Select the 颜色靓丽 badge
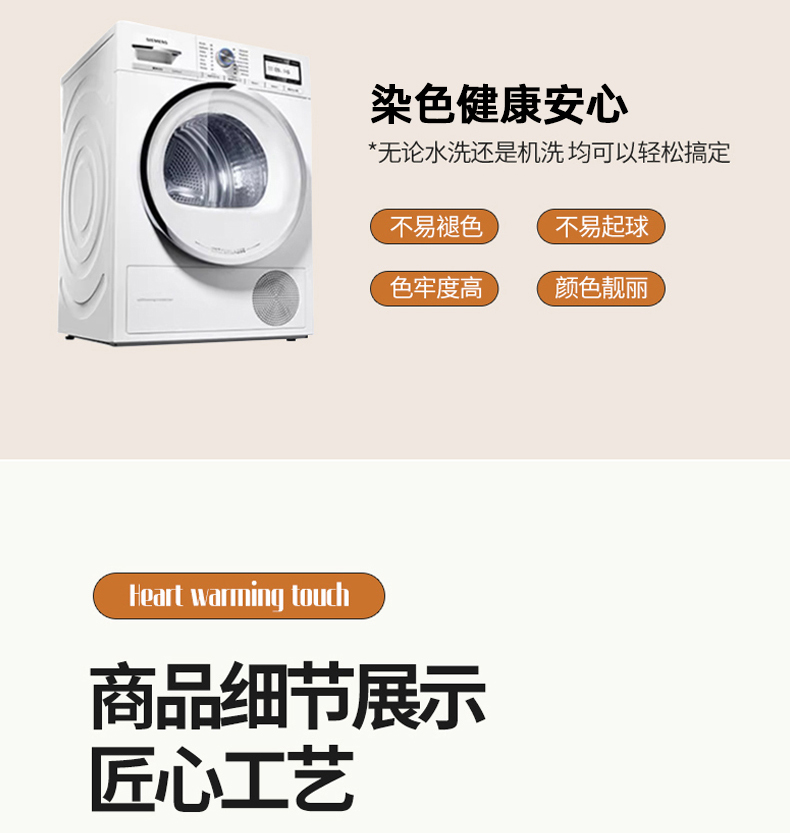Viewport: 790px width, 833px height. pos(601,289)
